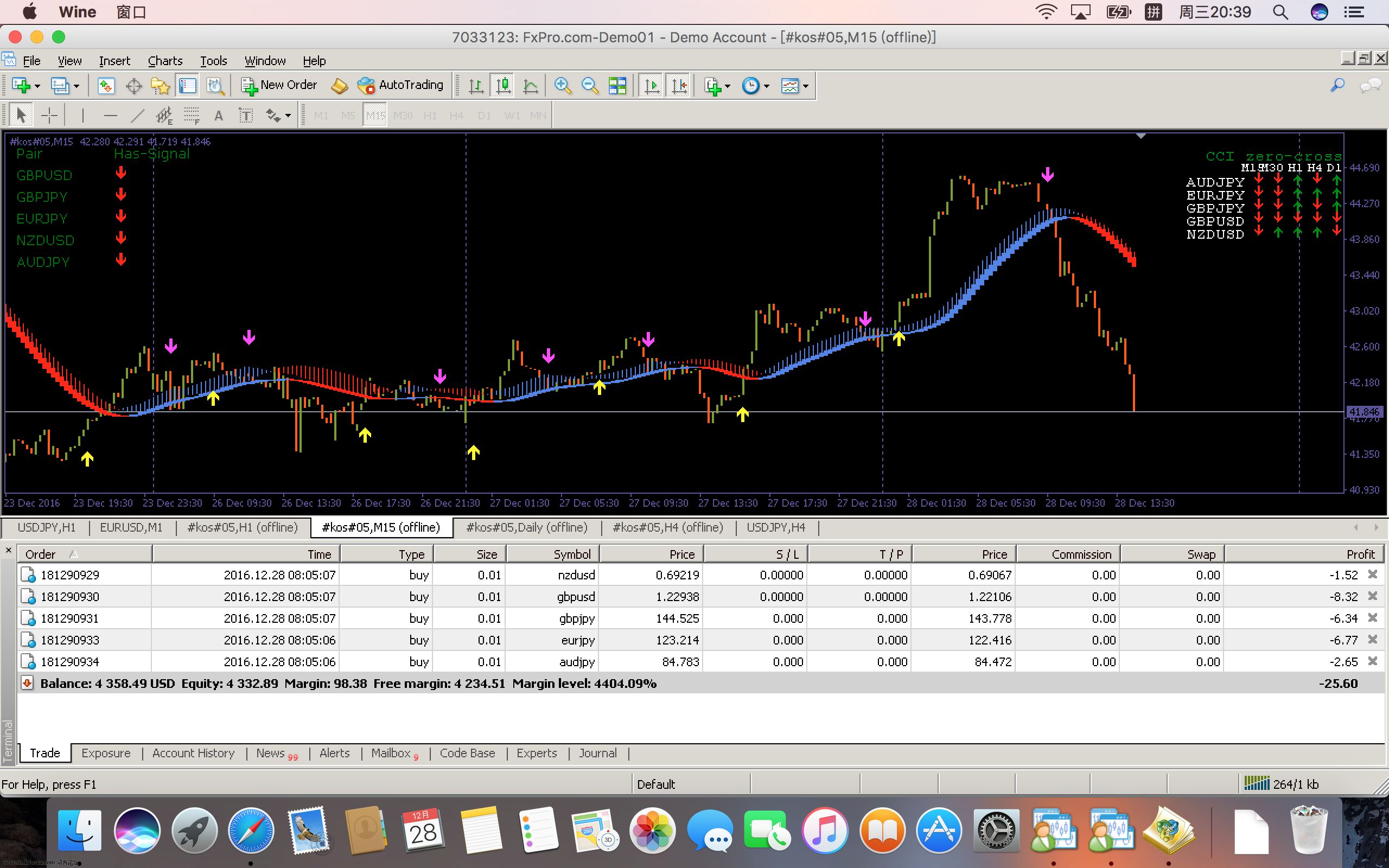Open the Tools menu
The width and height of the screenshot is (1389, 868).
(214, 61)
